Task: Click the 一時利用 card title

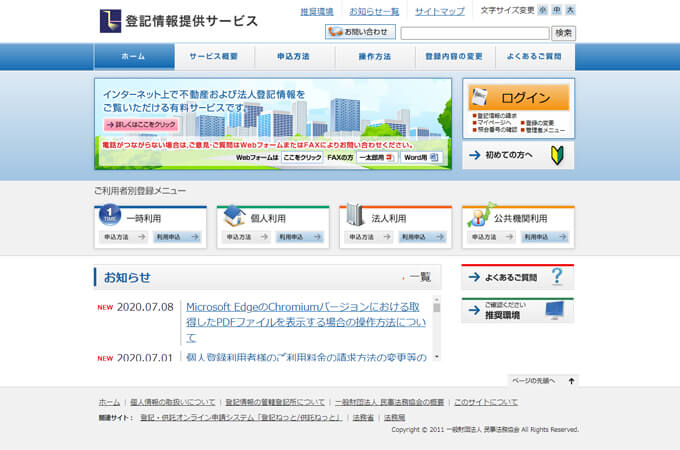Action: (x=144, y=218)
